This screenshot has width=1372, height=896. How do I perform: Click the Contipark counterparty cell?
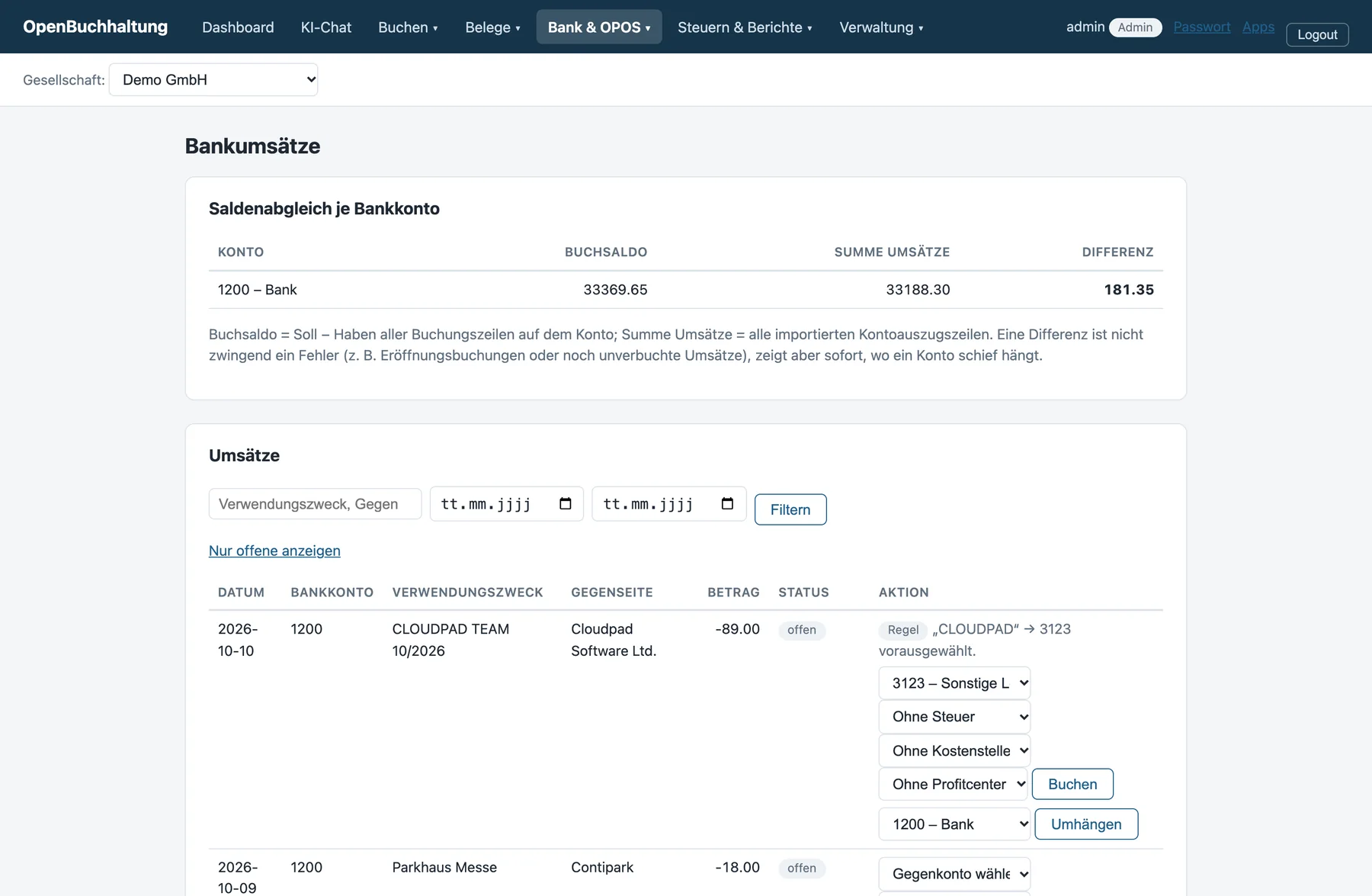click(602, 867)
